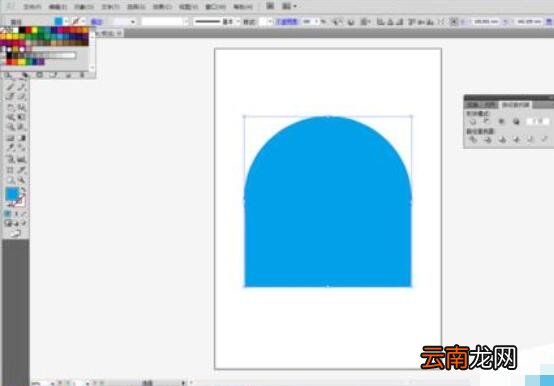Pick the red swatch in Swatches panel top row
Screen dimensions: 554x386
tap(29, 30)
